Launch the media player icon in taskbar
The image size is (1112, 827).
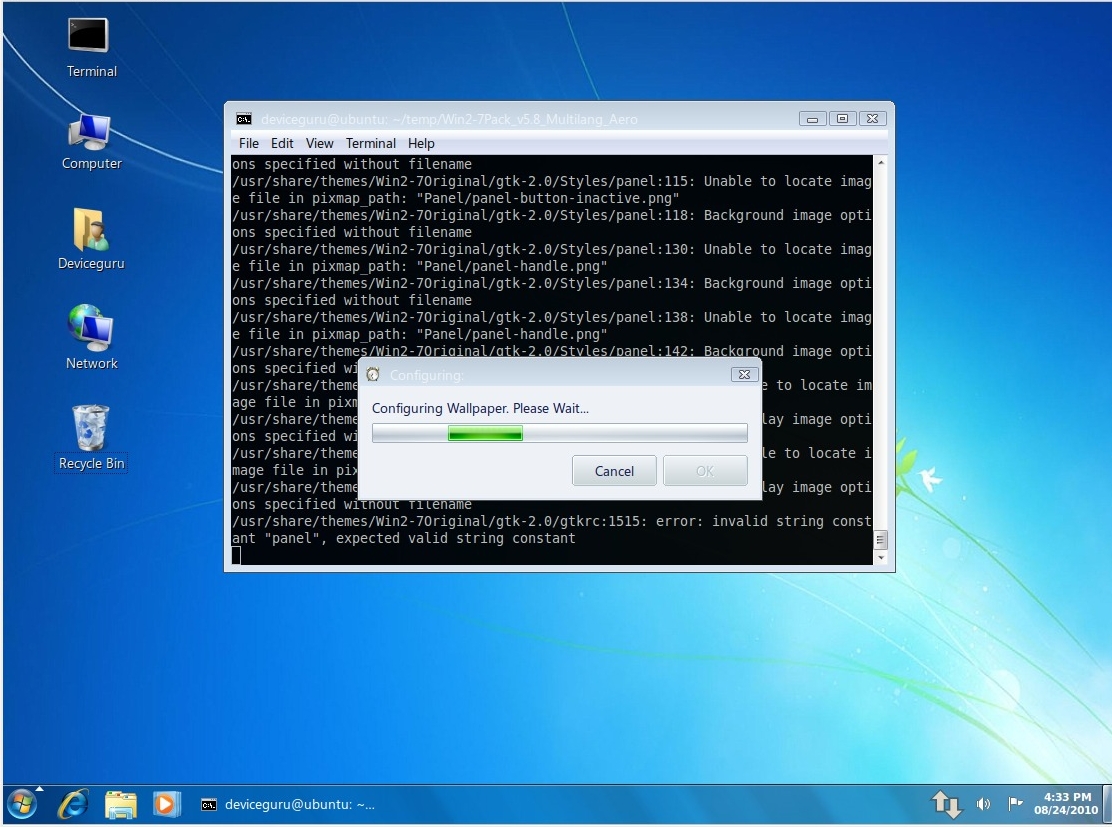pos(166,804)
